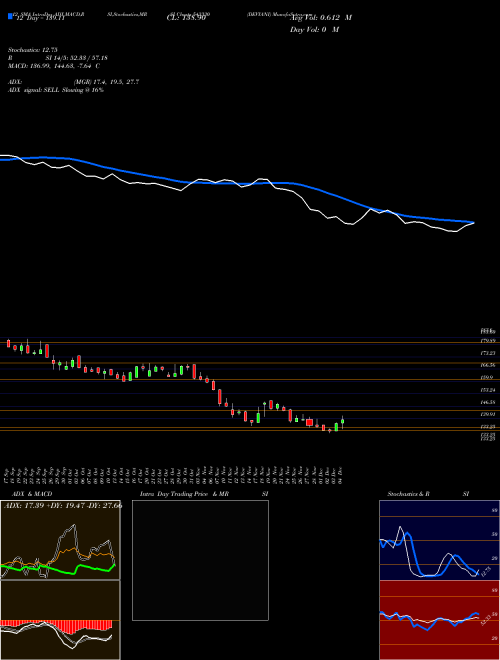500x660 pixels.
Task: Click the '139.91' price axis label
Action: point(488,415)
